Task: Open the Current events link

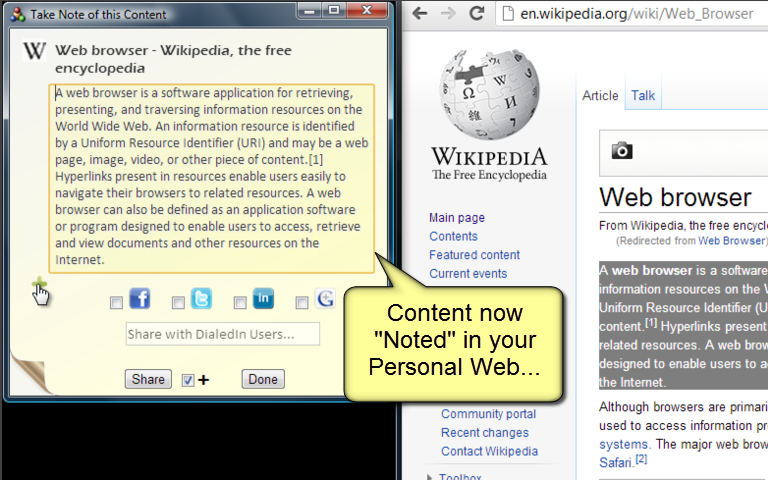Action: coord(468,273)
